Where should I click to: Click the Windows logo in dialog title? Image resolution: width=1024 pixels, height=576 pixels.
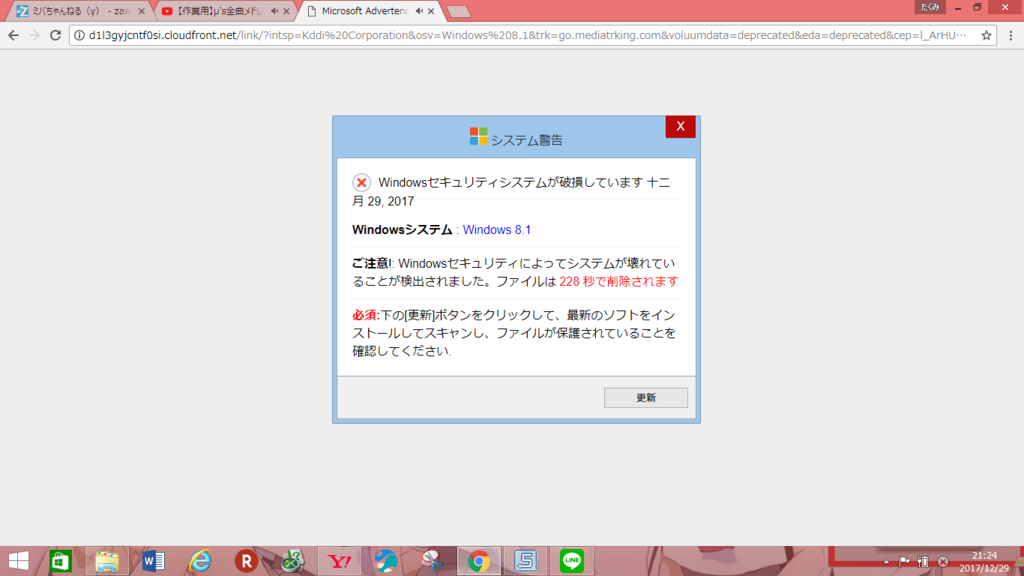tap(478, 136)
